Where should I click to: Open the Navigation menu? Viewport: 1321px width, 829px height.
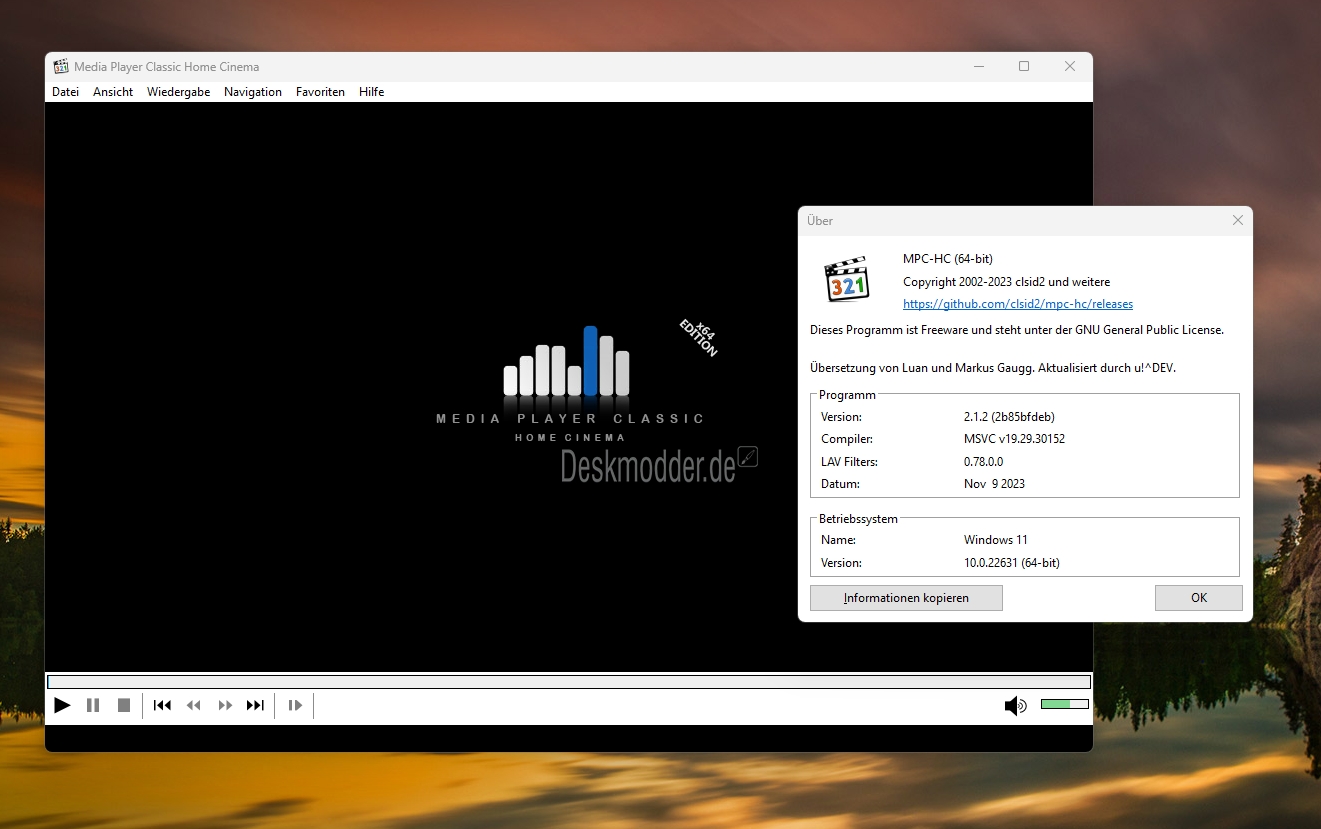click(x=253, y=91)
